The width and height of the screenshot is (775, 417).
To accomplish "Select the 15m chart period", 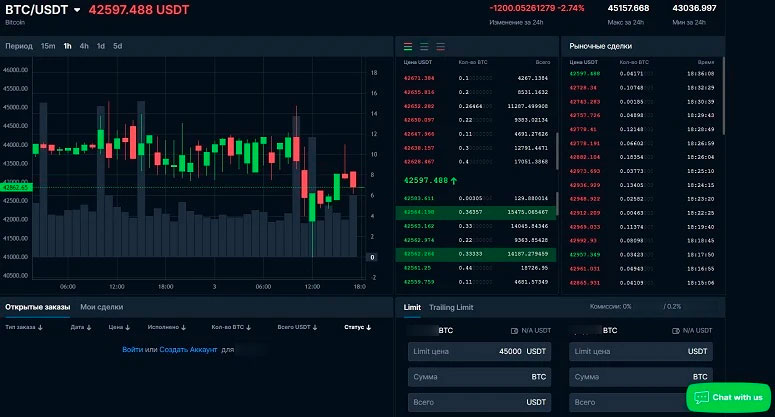I will (x=48, y=46).
